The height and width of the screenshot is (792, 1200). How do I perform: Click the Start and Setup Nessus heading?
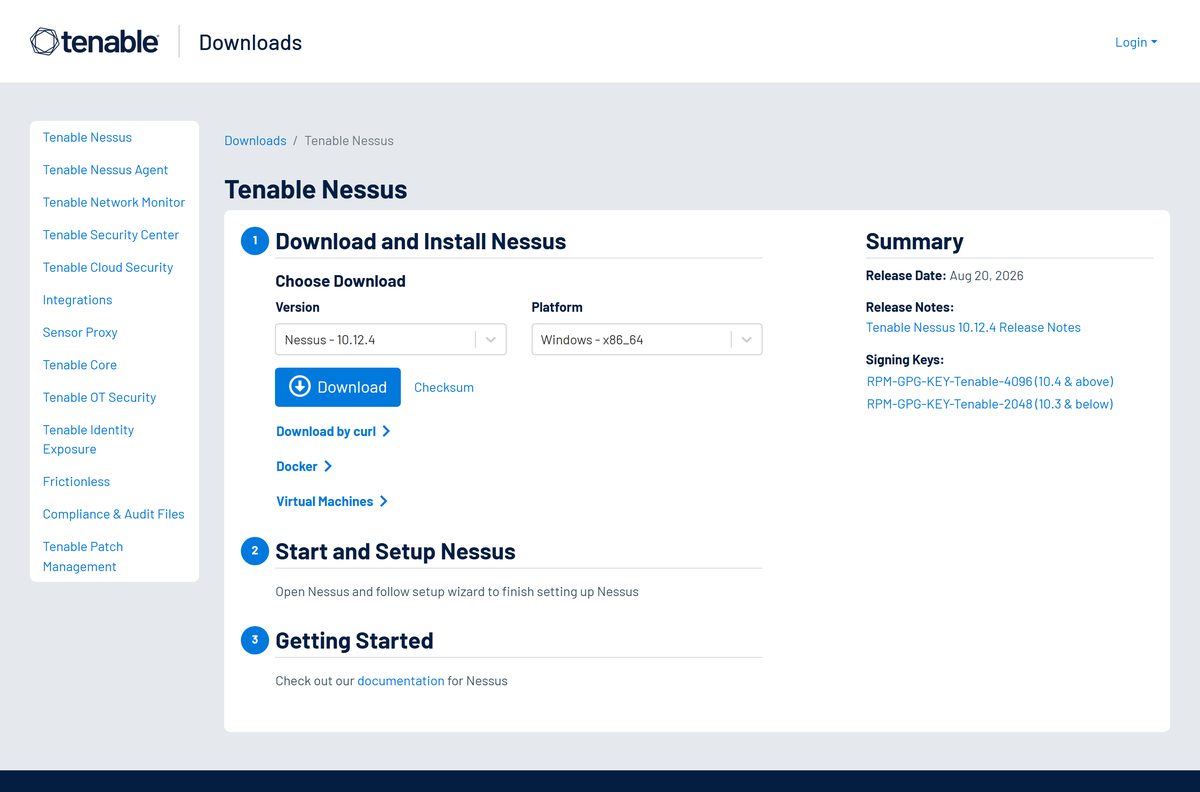(395, 551)
